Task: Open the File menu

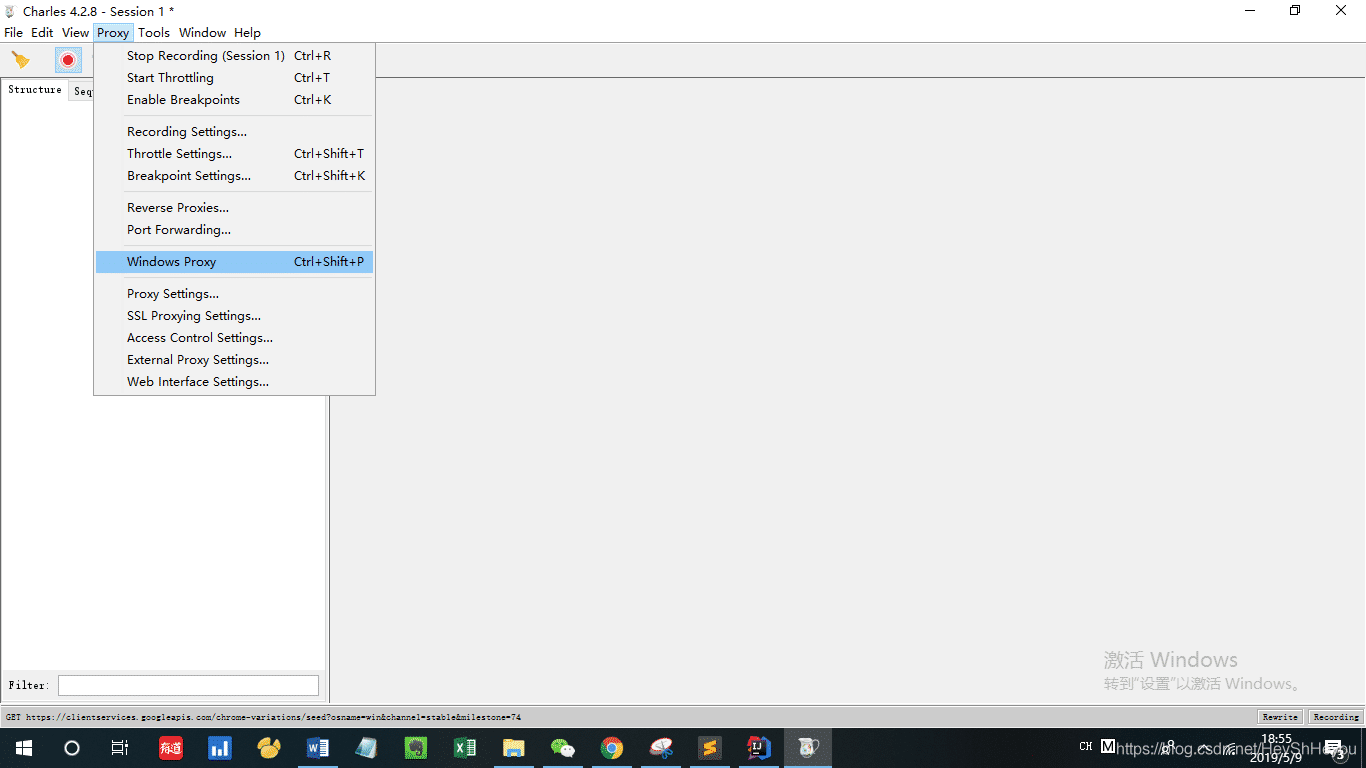Action: (x=14, y=32)
